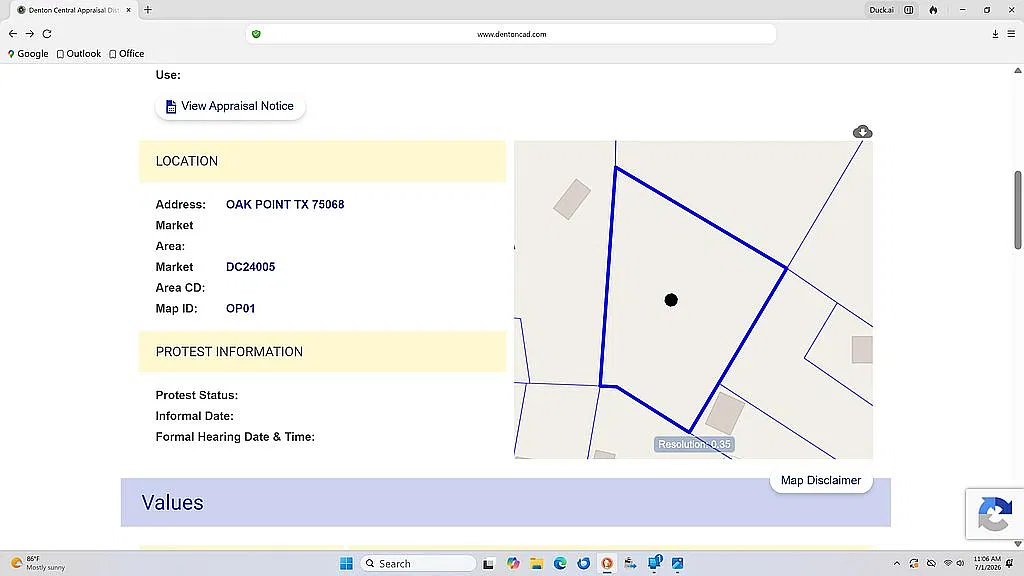Select the Denton Central Appraisal District tab
The height and width of the screenshot is (576, 1024).
point(73,10)
